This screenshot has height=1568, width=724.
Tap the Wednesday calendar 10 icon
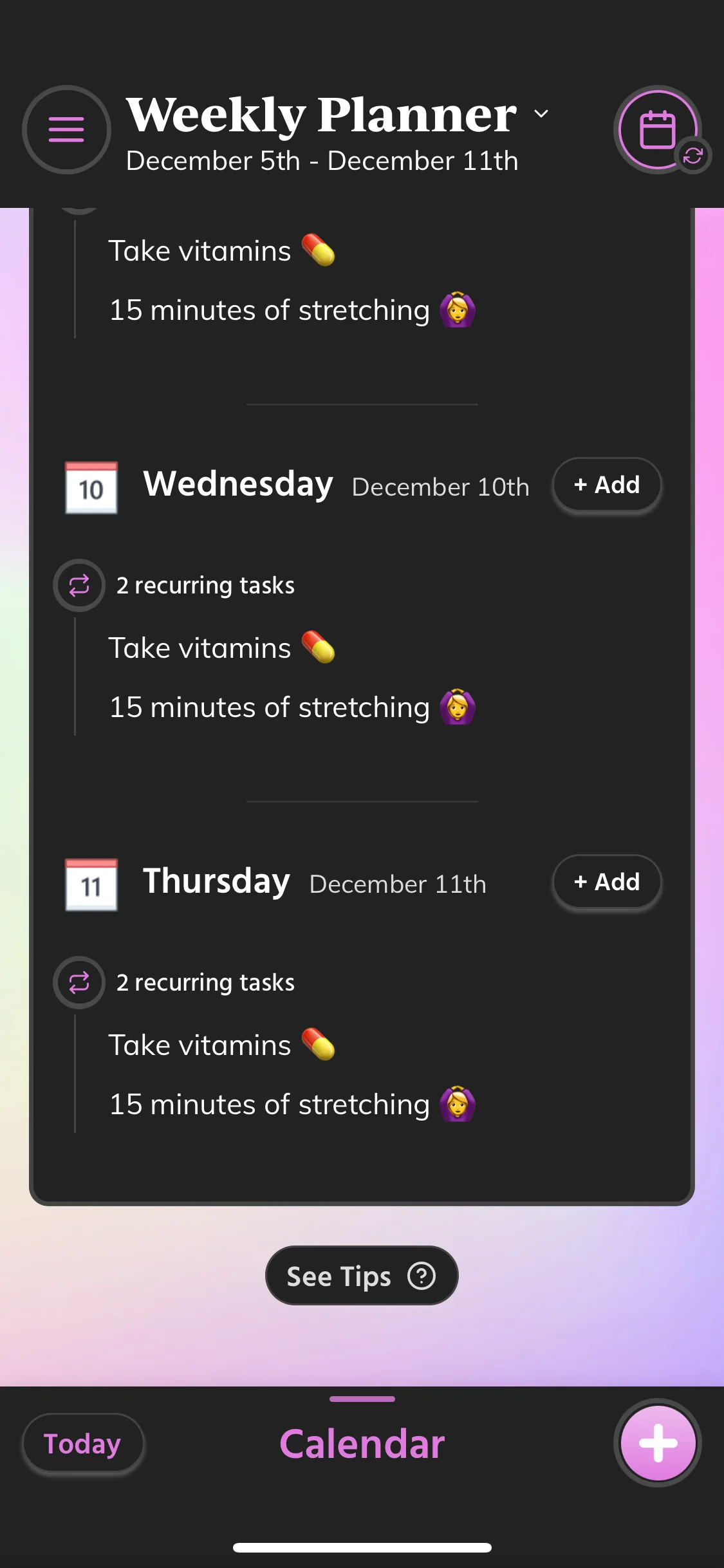91,487
